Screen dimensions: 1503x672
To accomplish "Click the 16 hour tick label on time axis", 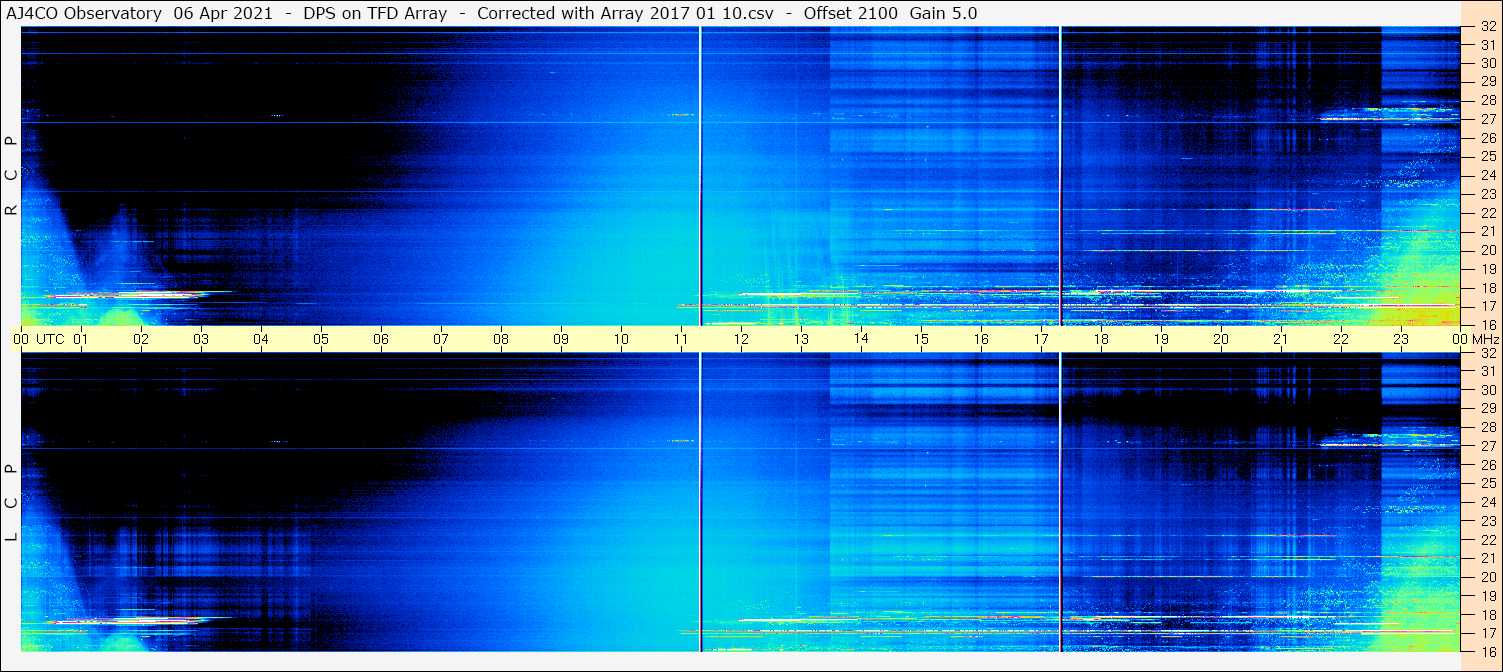I will 981,339.
